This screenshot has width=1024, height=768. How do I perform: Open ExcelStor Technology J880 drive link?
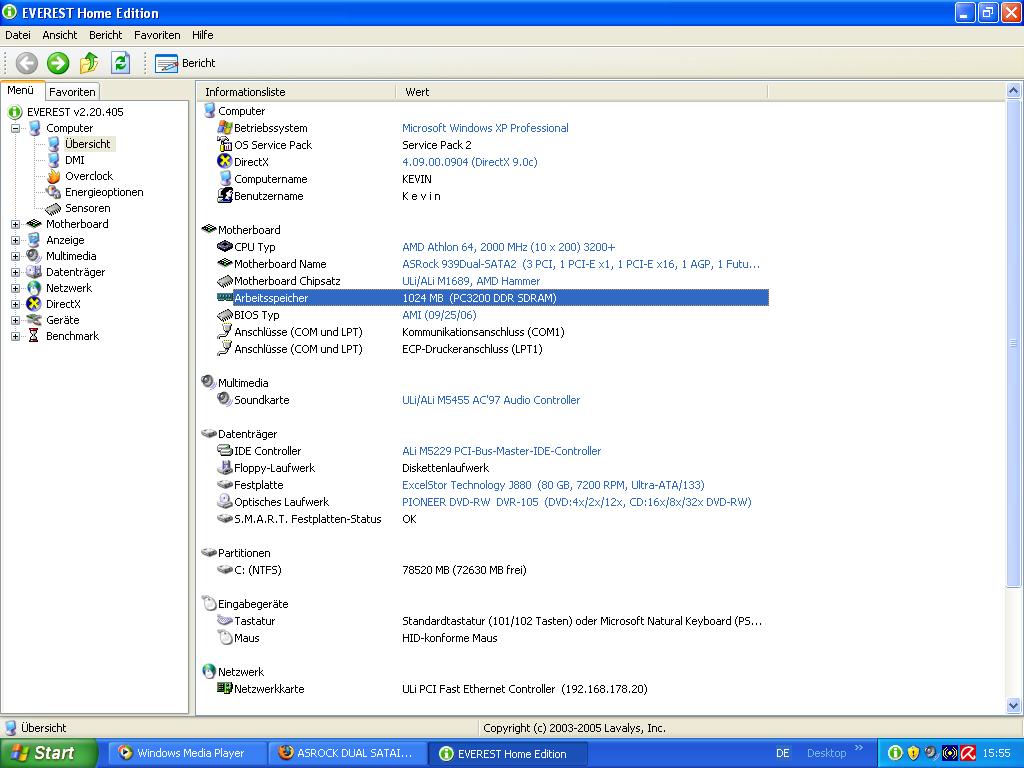pyautogui.click(x=553, y=485)
